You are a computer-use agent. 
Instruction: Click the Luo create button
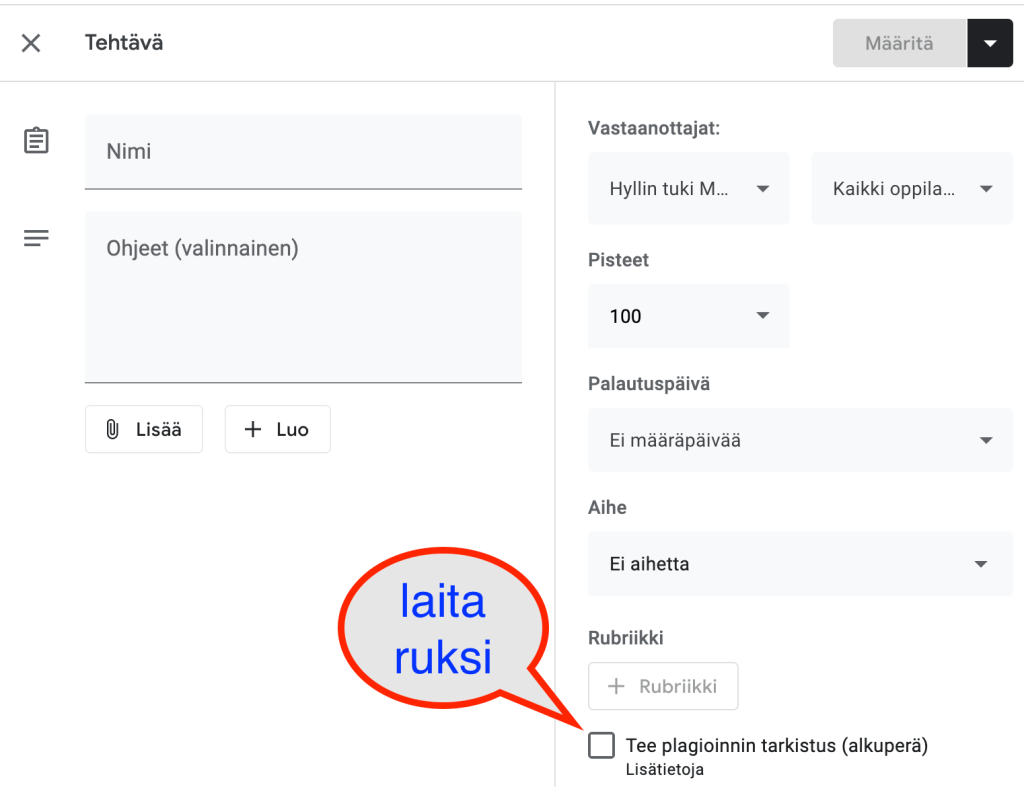pyautogui.click(x=277, y=429)
